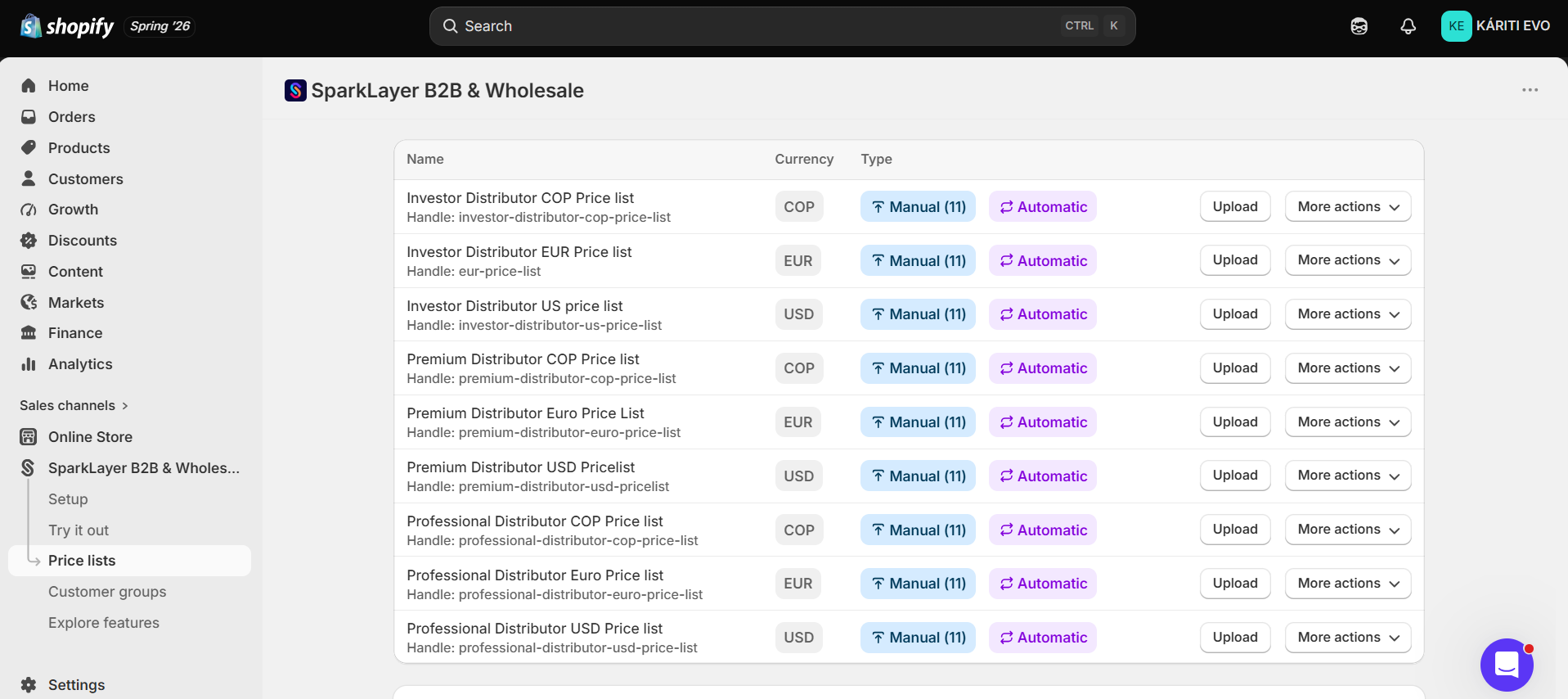This screenshot has width=1568, height=699.
Task: Open More actions for Investor Distributor EUR
Action: pyautogui.click(x=1348, y=260)
